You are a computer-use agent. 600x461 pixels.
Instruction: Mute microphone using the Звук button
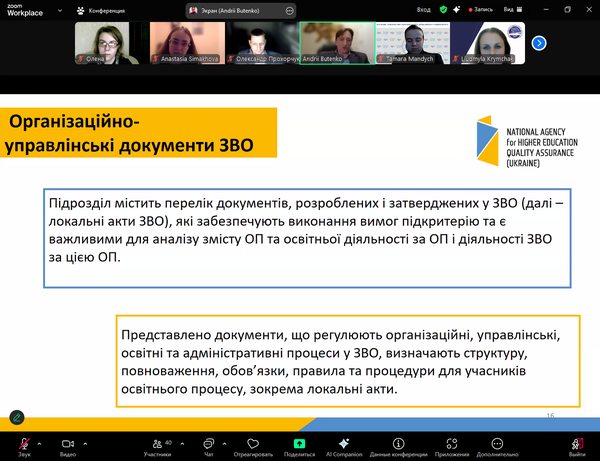23,444
